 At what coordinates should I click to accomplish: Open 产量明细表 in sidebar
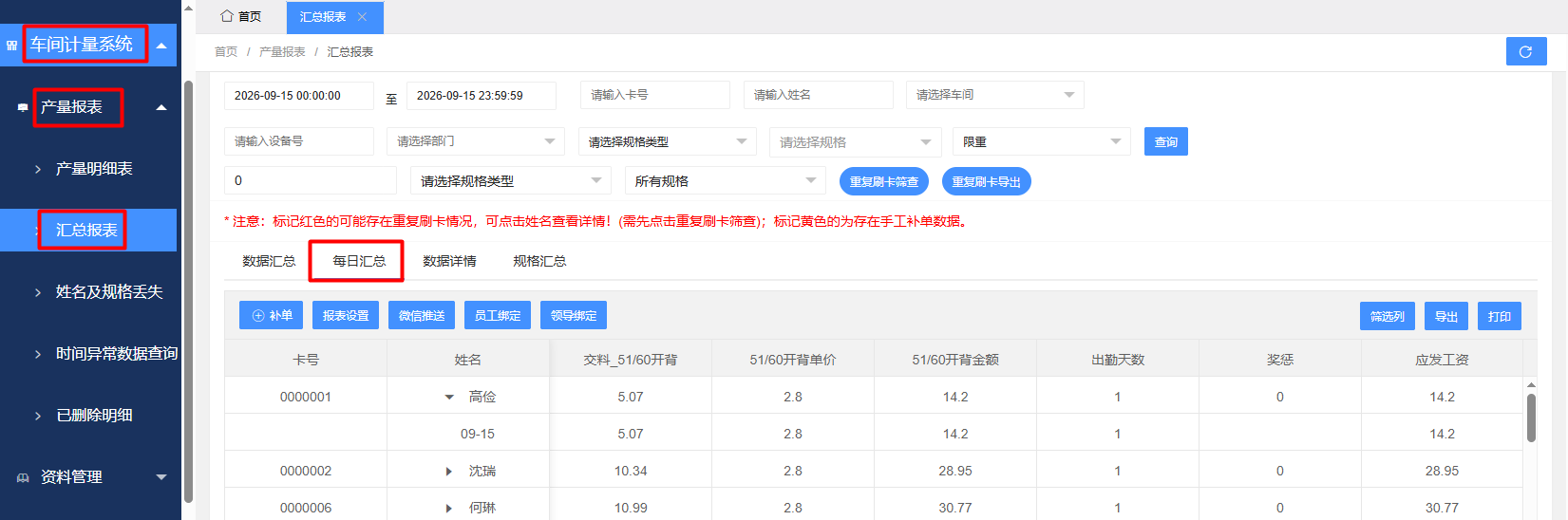(x=94, y=169)
